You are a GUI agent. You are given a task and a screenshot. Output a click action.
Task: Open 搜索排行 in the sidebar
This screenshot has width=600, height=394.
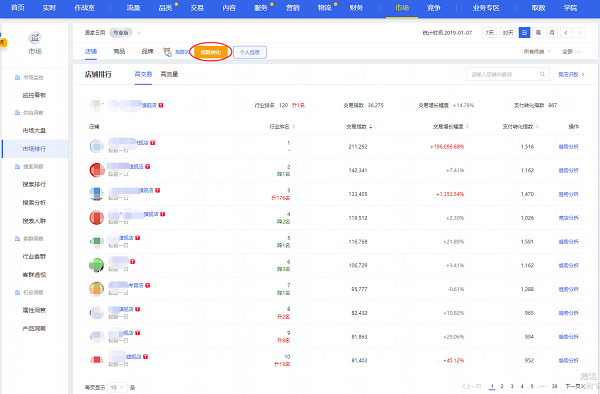(x=34, y=184)
